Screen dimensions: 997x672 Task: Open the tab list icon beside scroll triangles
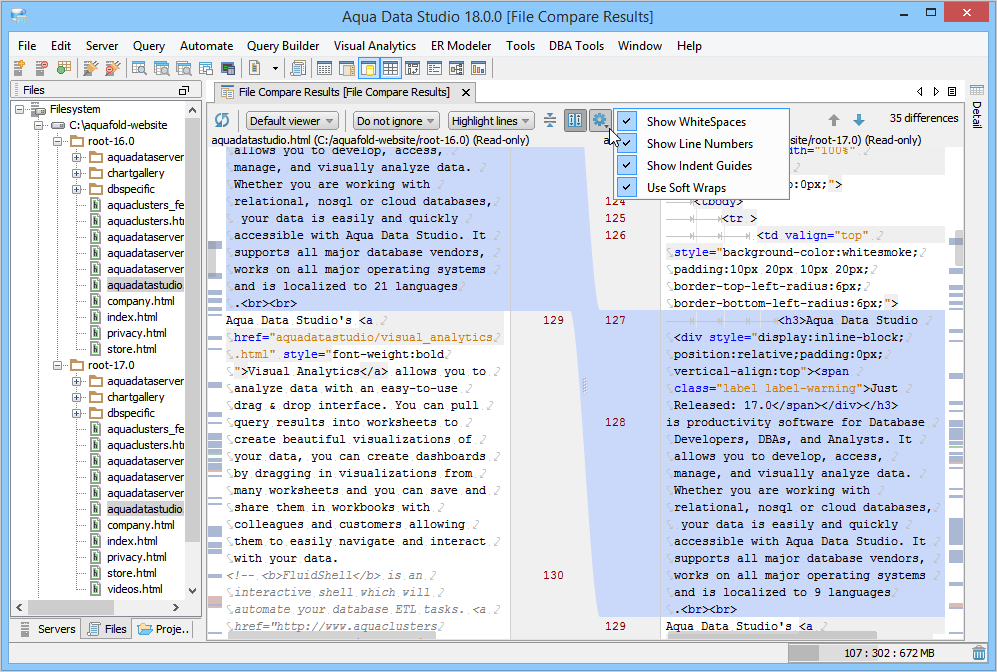tap(952, 92)
